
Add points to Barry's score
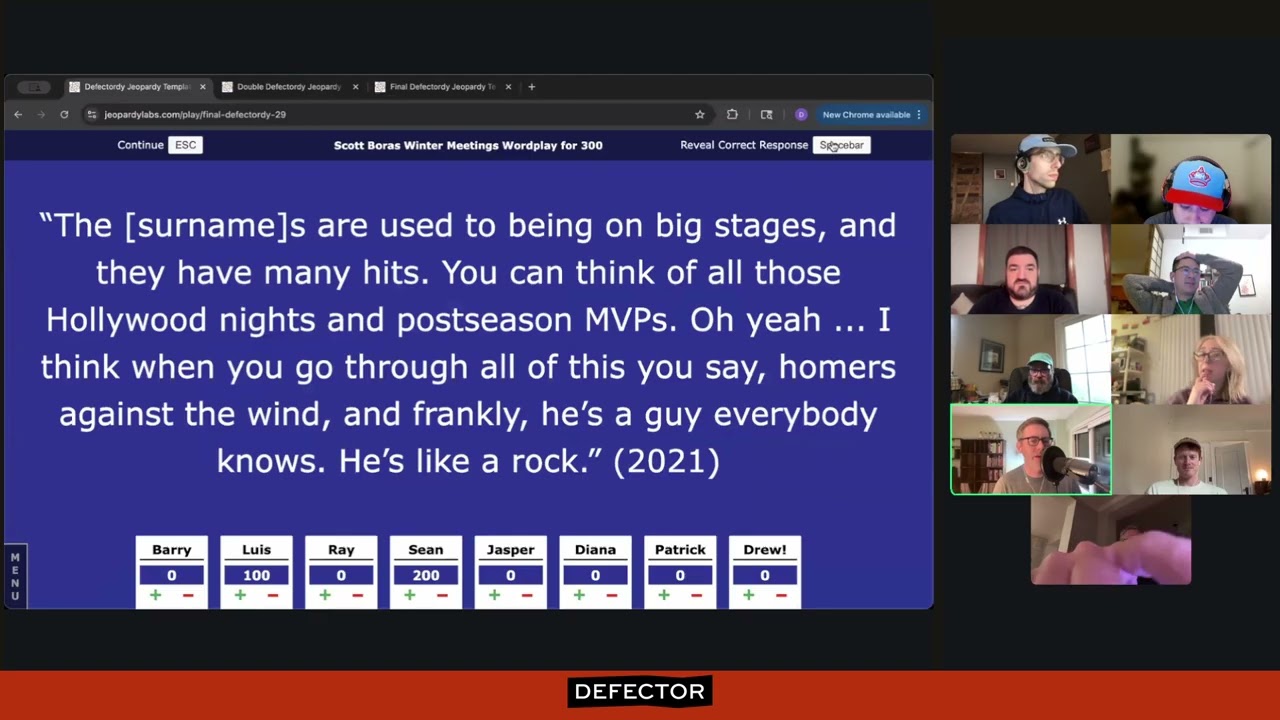tap(155, 595)
